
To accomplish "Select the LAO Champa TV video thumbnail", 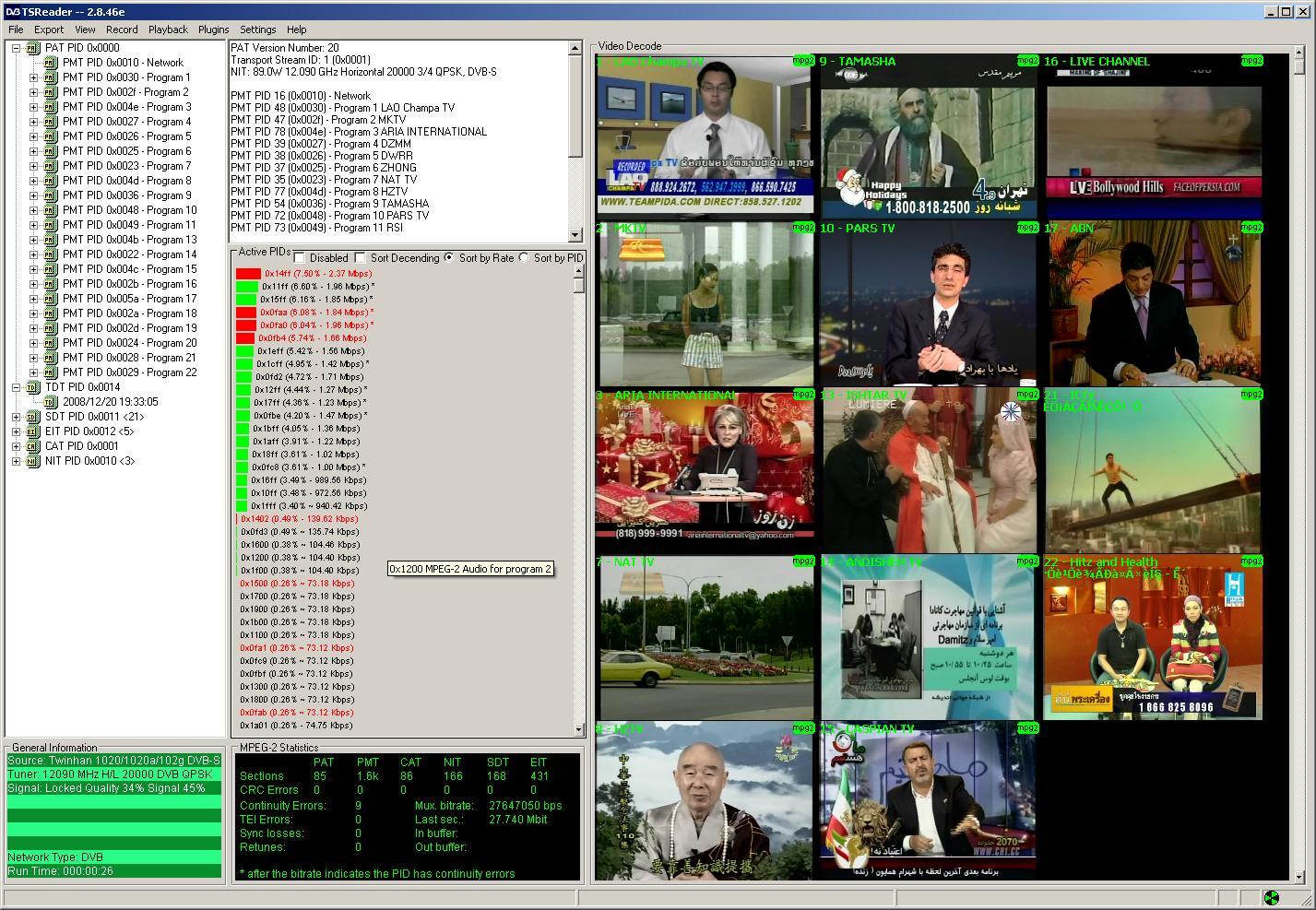I will coord(705,136).
